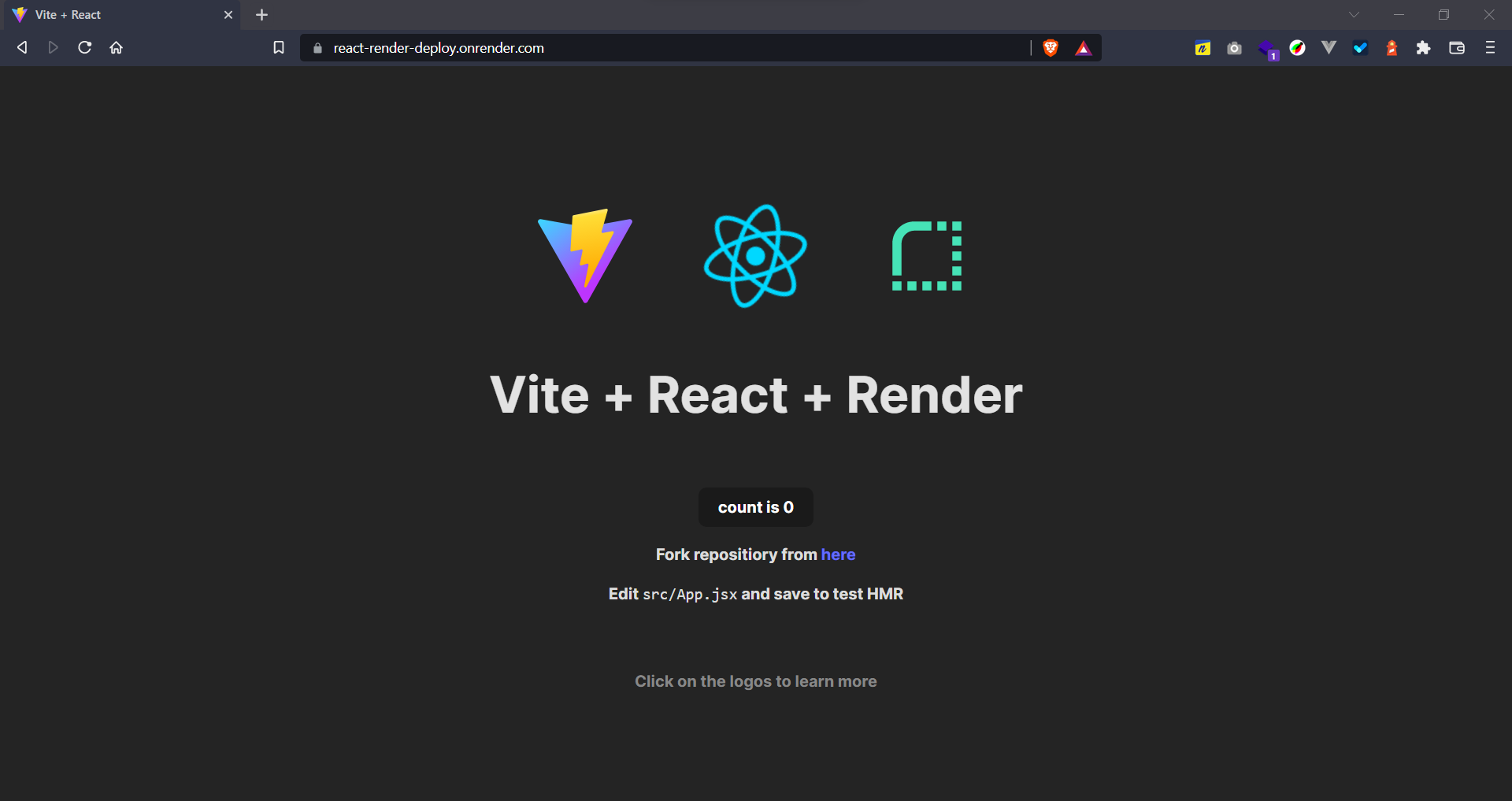The width and height of the screenshot is (1512, 801).
Task: Click the screenshot camera extension icon
Action: click(x=1234, y=47)
